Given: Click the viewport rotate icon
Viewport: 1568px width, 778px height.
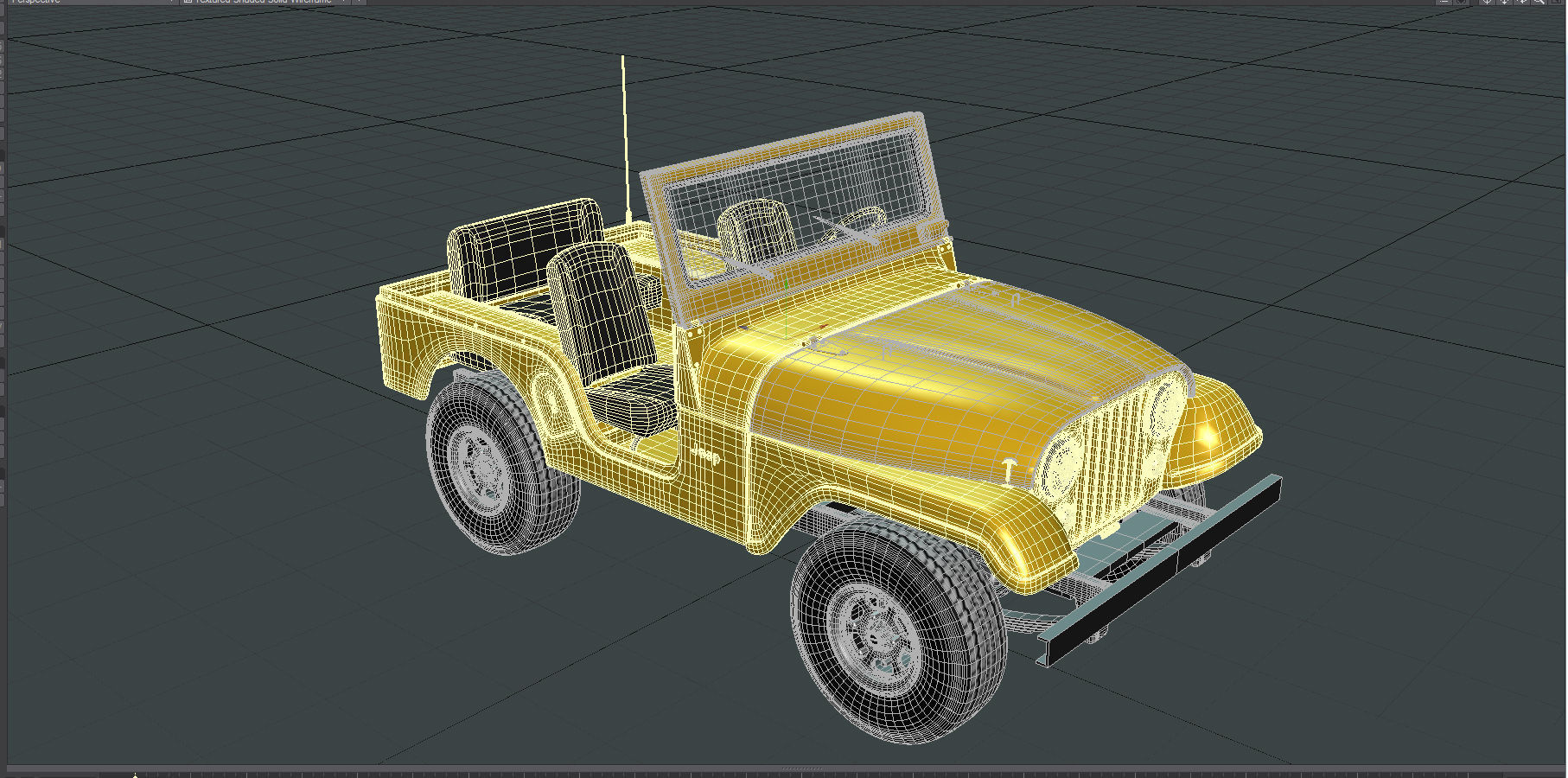Looking at the screenshot, I should 1521,2.
